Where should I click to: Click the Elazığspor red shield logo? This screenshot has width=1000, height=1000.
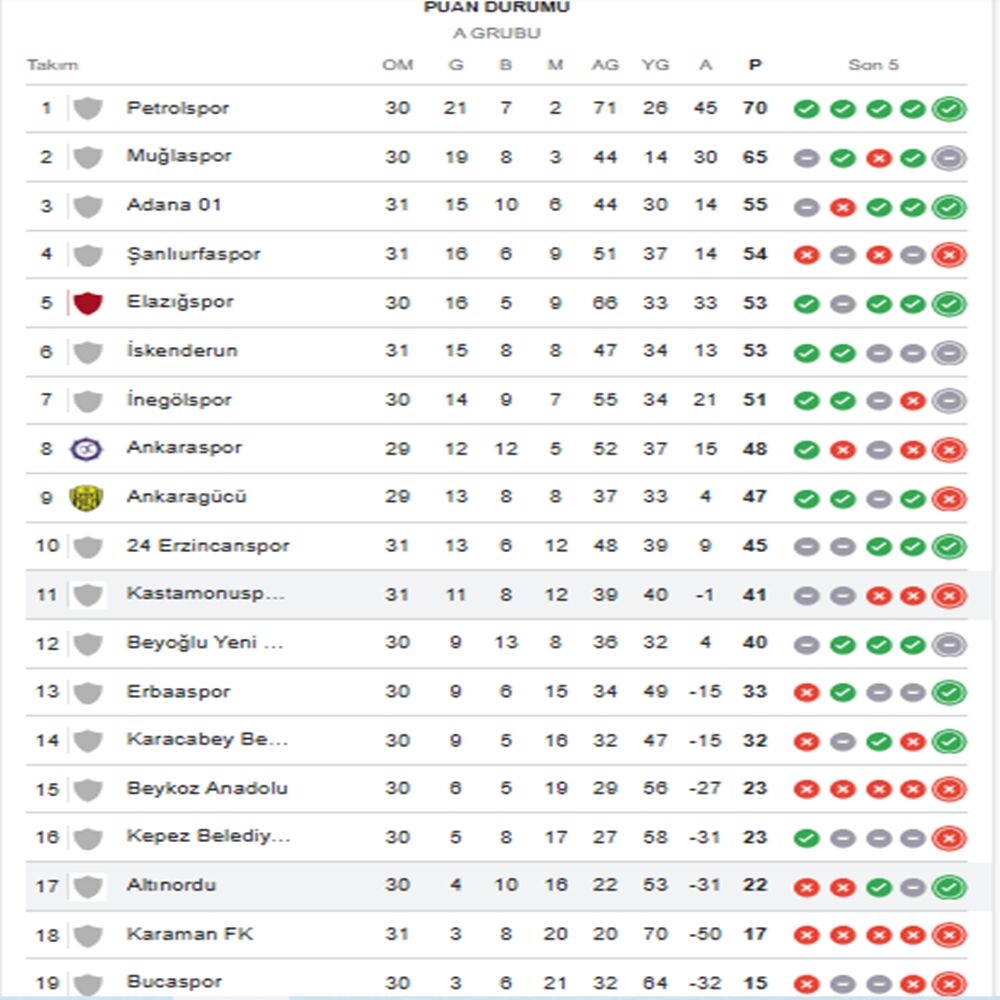[88, 302]
